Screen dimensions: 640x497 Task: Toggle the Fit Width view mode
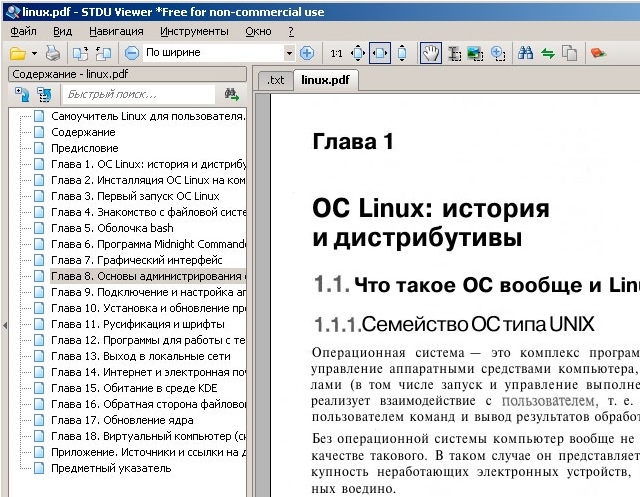pyautogui.click(x=380, y=53)
